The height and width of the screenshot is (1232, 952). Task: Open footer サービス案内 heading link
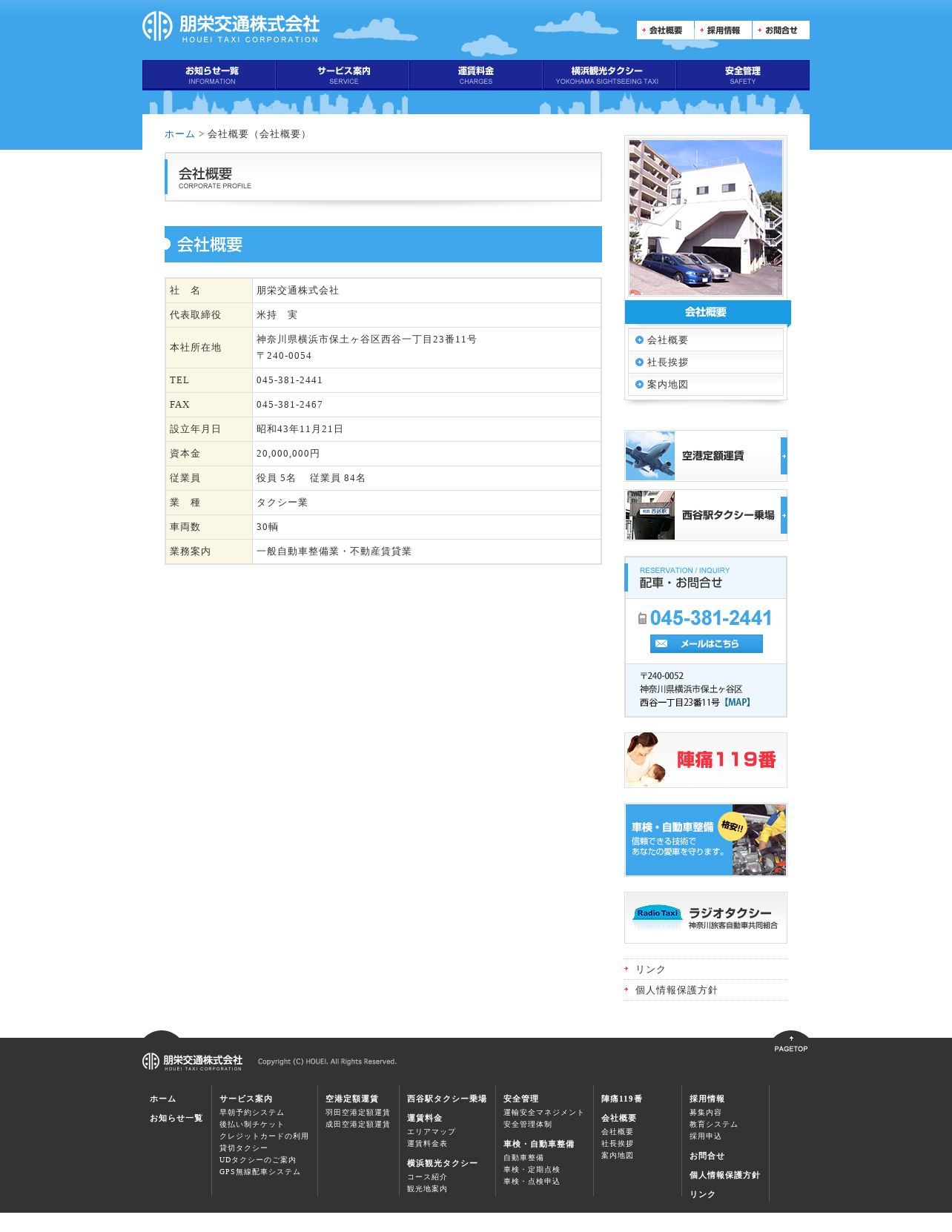pyautogui.click(x=246, y=1099)
